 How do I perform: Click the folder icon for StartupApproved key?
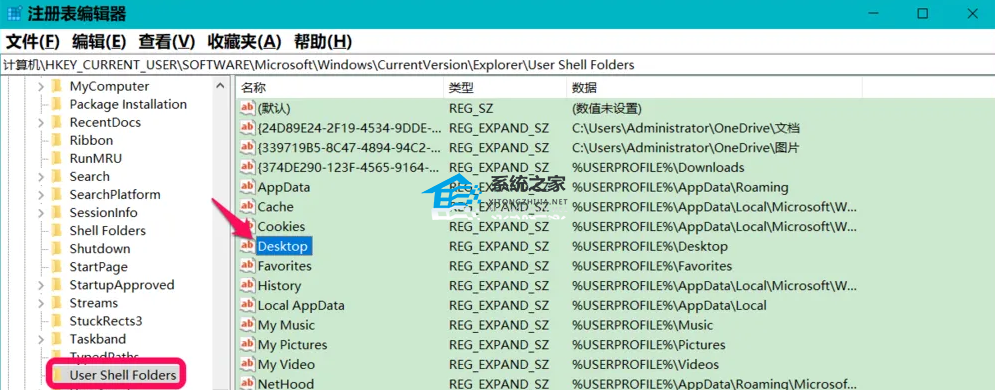pos(56,285)
